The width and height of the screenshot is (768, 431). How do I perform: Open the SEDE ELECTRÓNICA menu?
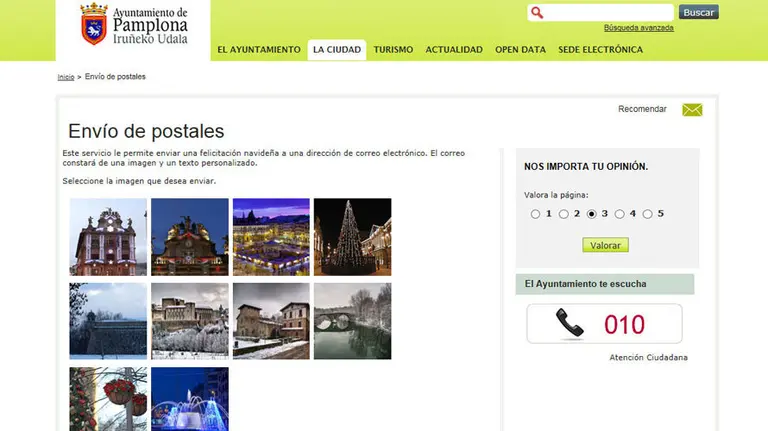600,49
